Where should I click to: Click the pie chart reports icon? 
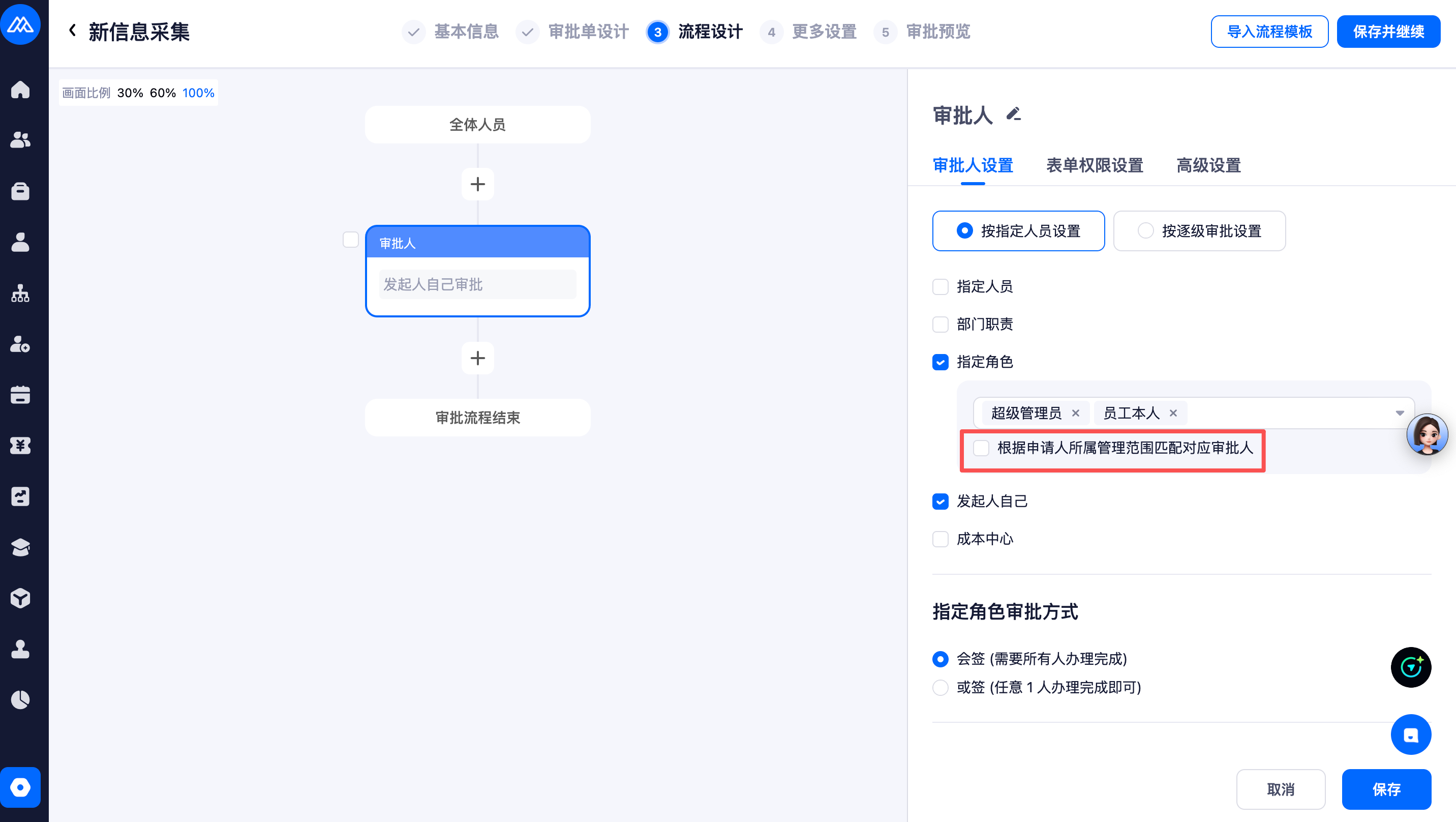click(20, 700)
